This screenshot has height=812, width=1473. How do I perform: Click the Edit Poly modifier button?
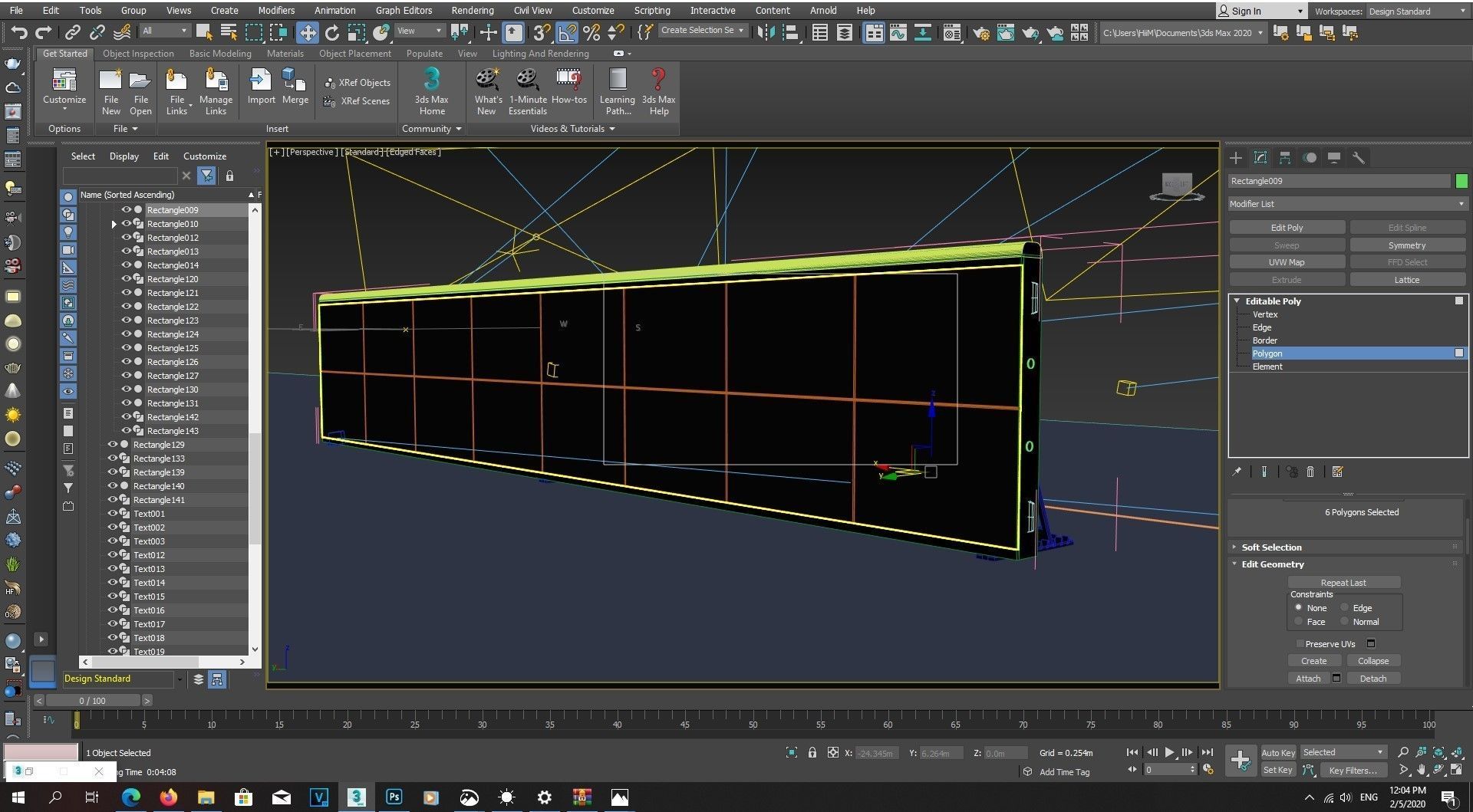pos(1287,228)
